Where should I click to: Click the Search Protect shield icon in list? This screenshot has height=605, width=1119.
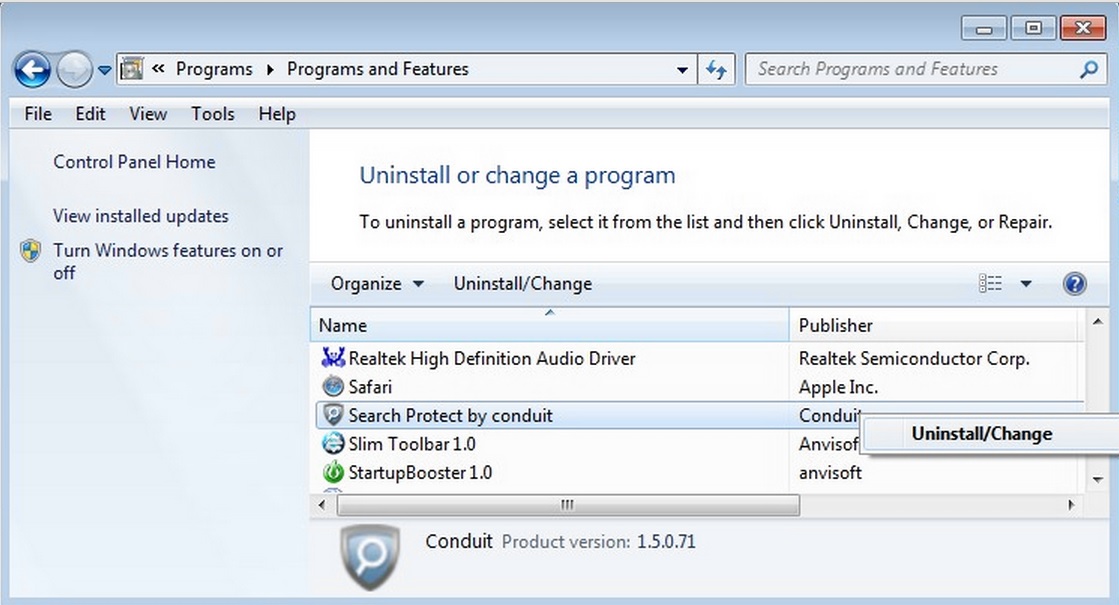[x=333, y=415]
